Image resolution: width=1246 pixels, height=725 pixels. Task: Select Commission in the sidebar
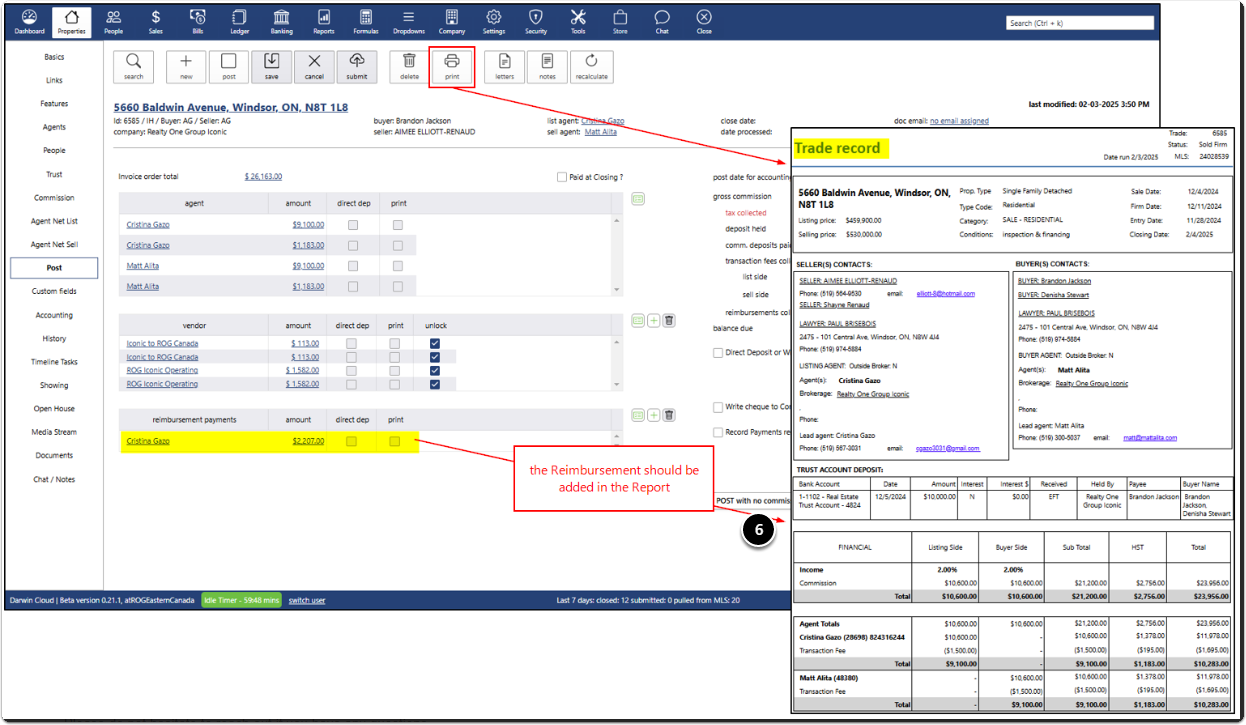coord(54,198)
